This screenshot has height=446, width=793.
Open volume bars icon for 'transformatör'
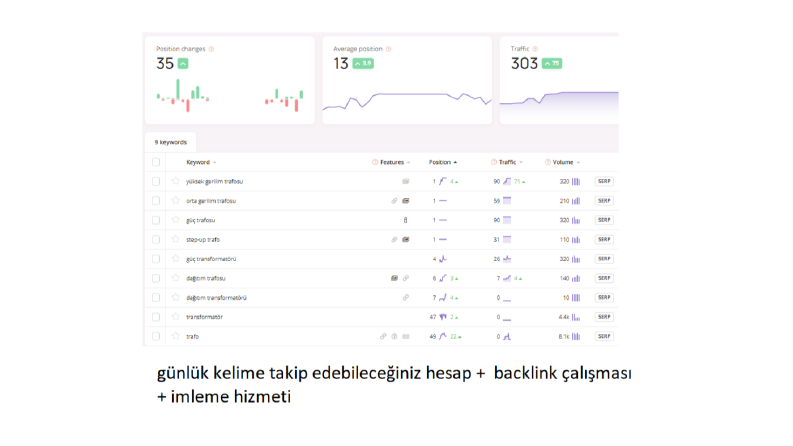pos(576,317)
